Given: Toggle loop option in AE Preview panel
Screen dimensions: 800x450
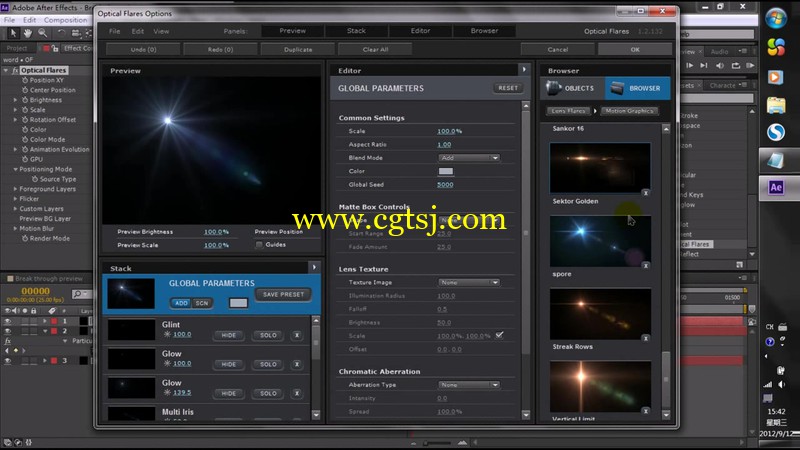Looking at the screenshot, I should coord(736,65).
